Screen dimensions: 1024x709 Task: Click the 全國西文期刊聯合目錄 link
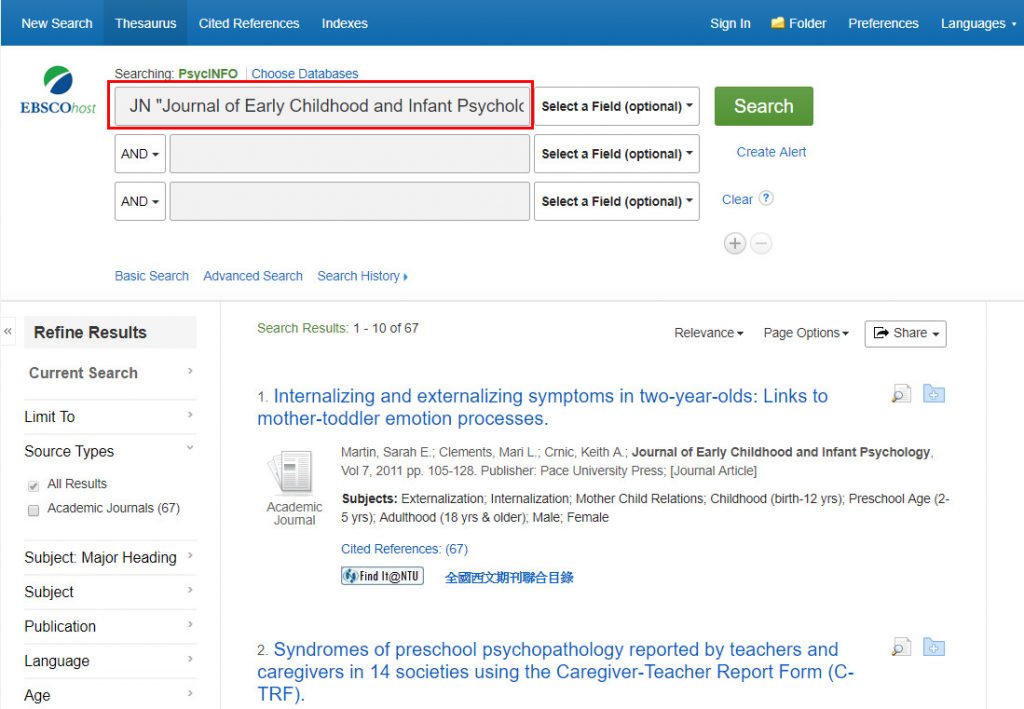coord(509,577)
